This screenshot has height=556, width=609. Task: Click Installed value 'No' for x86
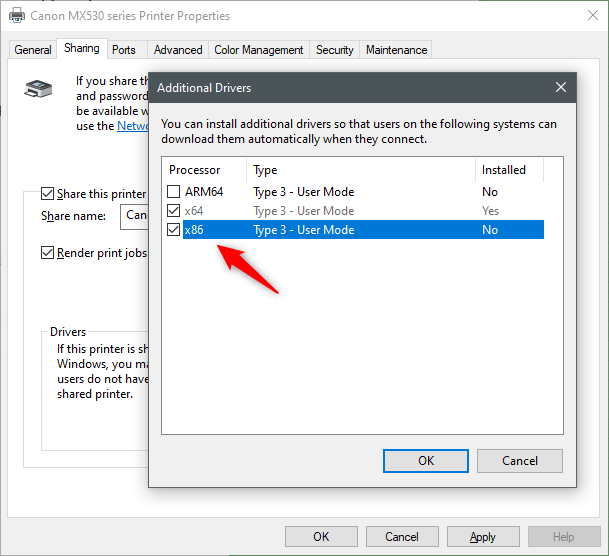tap(490, 230)
